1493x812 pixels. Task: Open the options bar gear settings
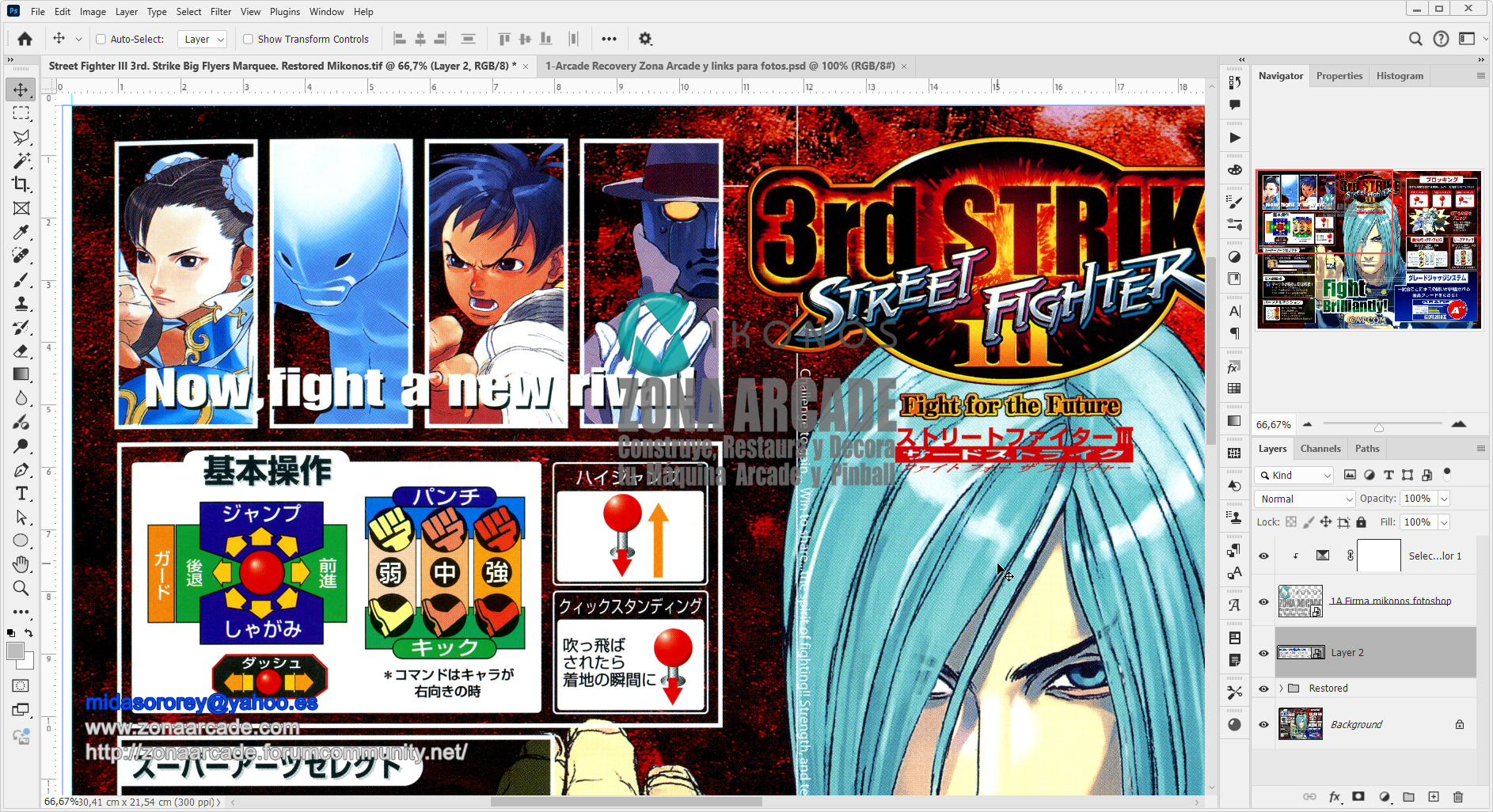tap(645, 39)
